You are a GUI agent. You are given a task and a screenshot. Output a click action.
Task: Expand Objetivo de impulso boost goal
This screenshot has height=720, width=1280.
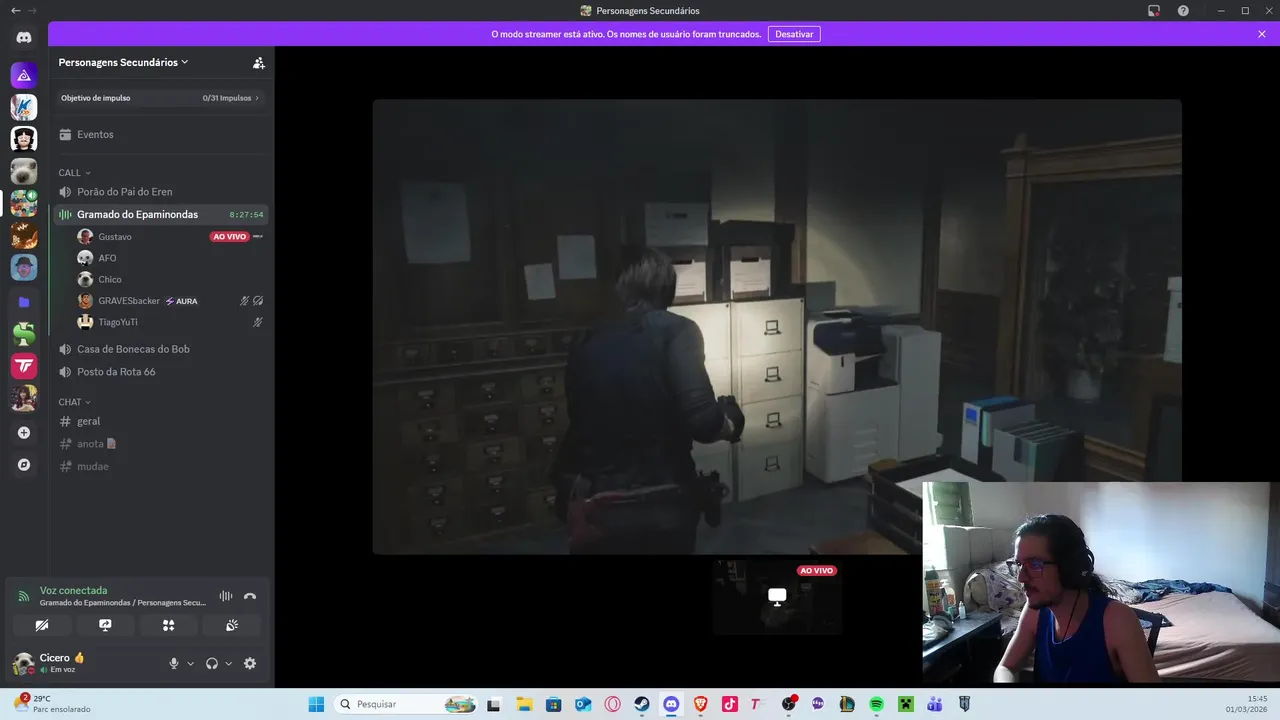click(x=160, y=98)
